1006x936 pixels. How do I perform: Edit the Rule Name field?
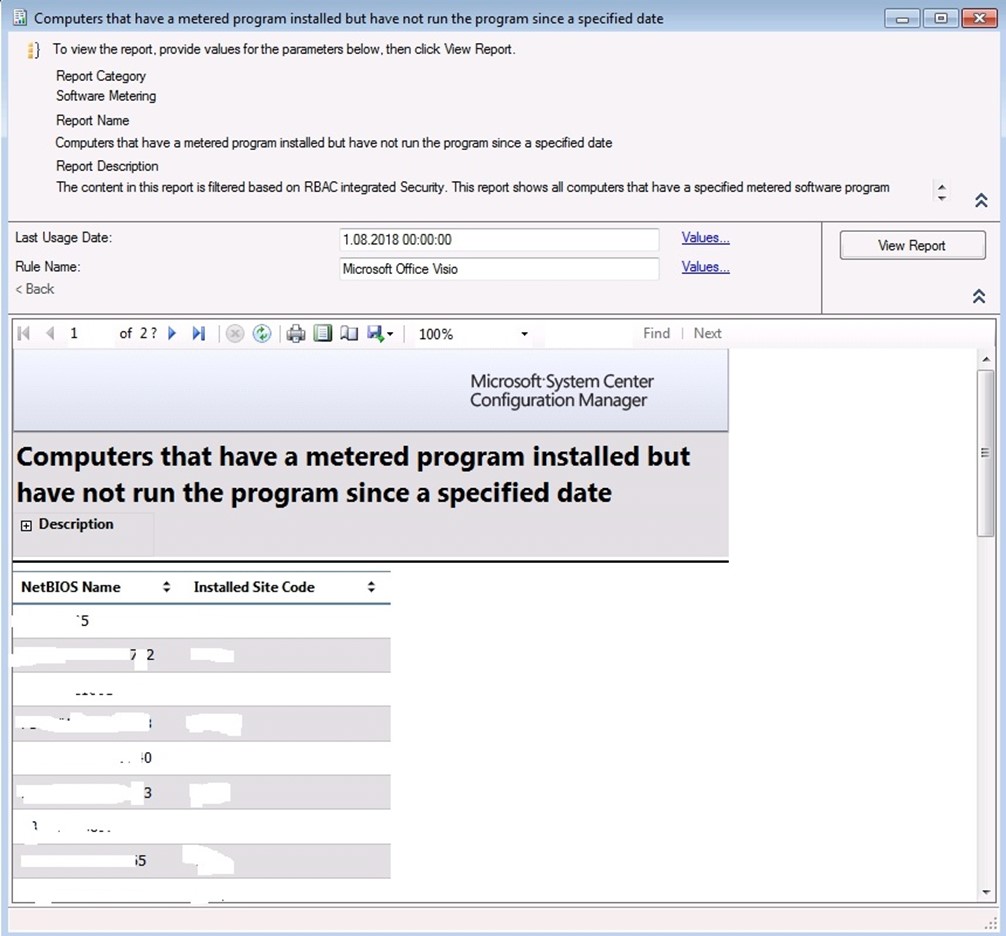coord(499,269)
